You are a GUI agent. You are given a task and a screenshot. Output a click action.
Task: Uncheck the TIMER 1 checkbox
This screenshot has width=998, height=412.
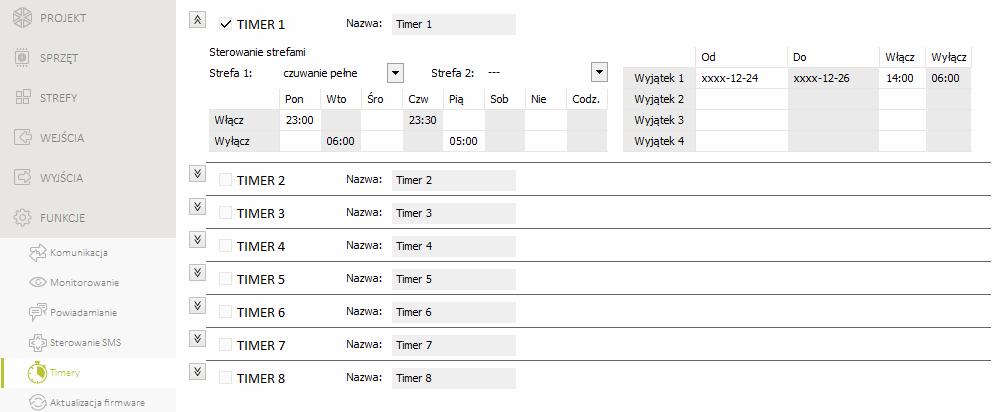(225, 24)
